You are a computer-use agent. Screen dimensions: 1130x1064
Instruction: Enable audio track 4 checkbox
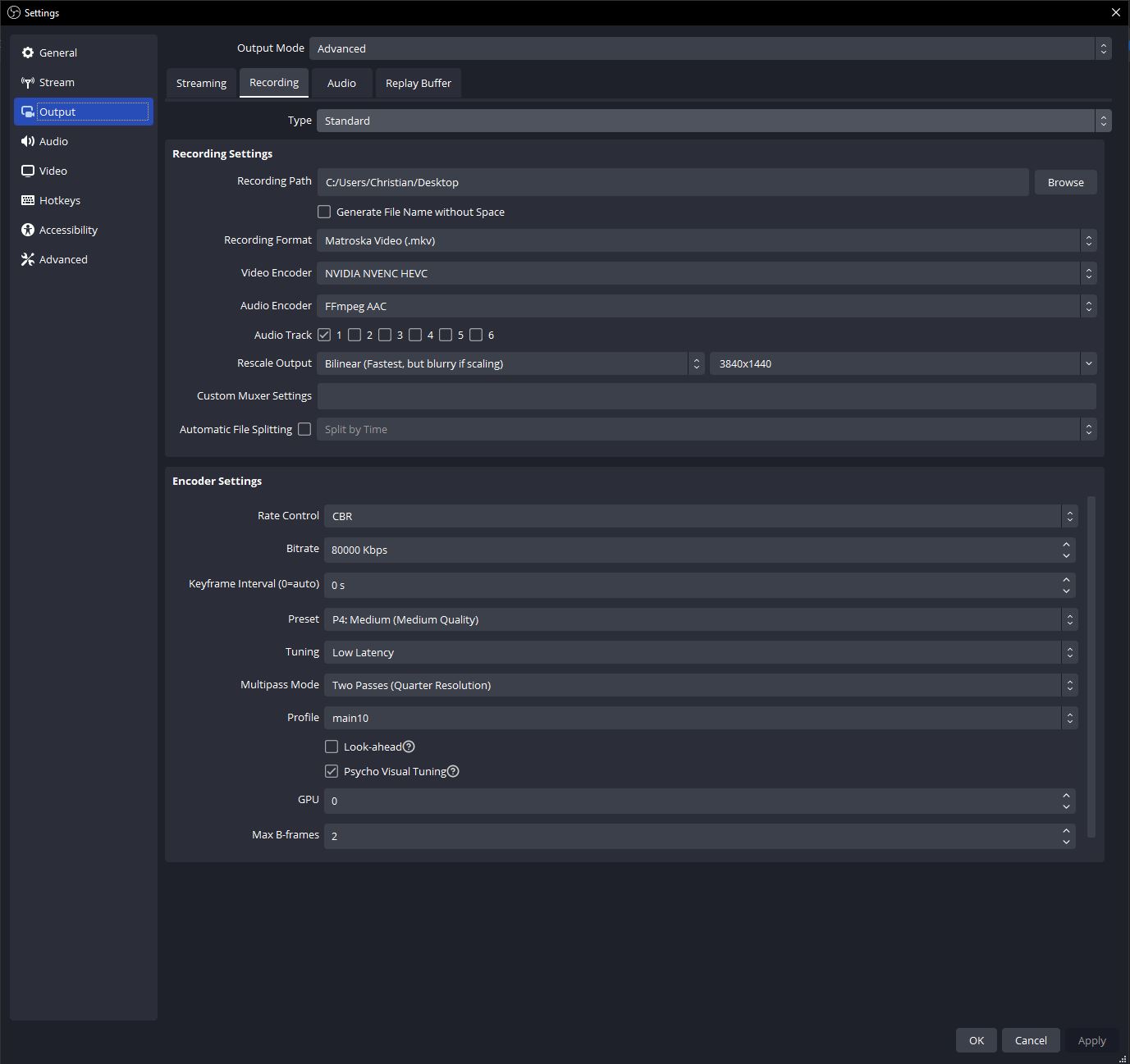tap(415, 335)
